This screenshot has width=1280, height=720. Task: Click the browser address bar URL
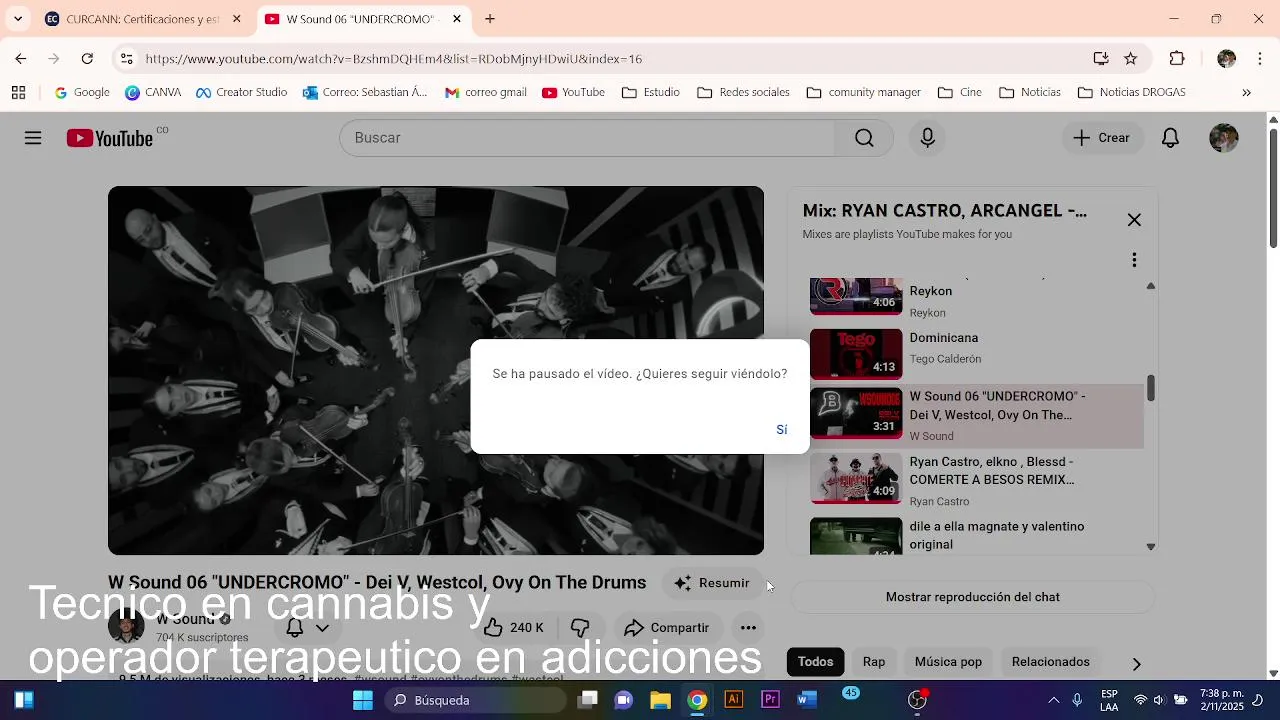pos(394,59)
